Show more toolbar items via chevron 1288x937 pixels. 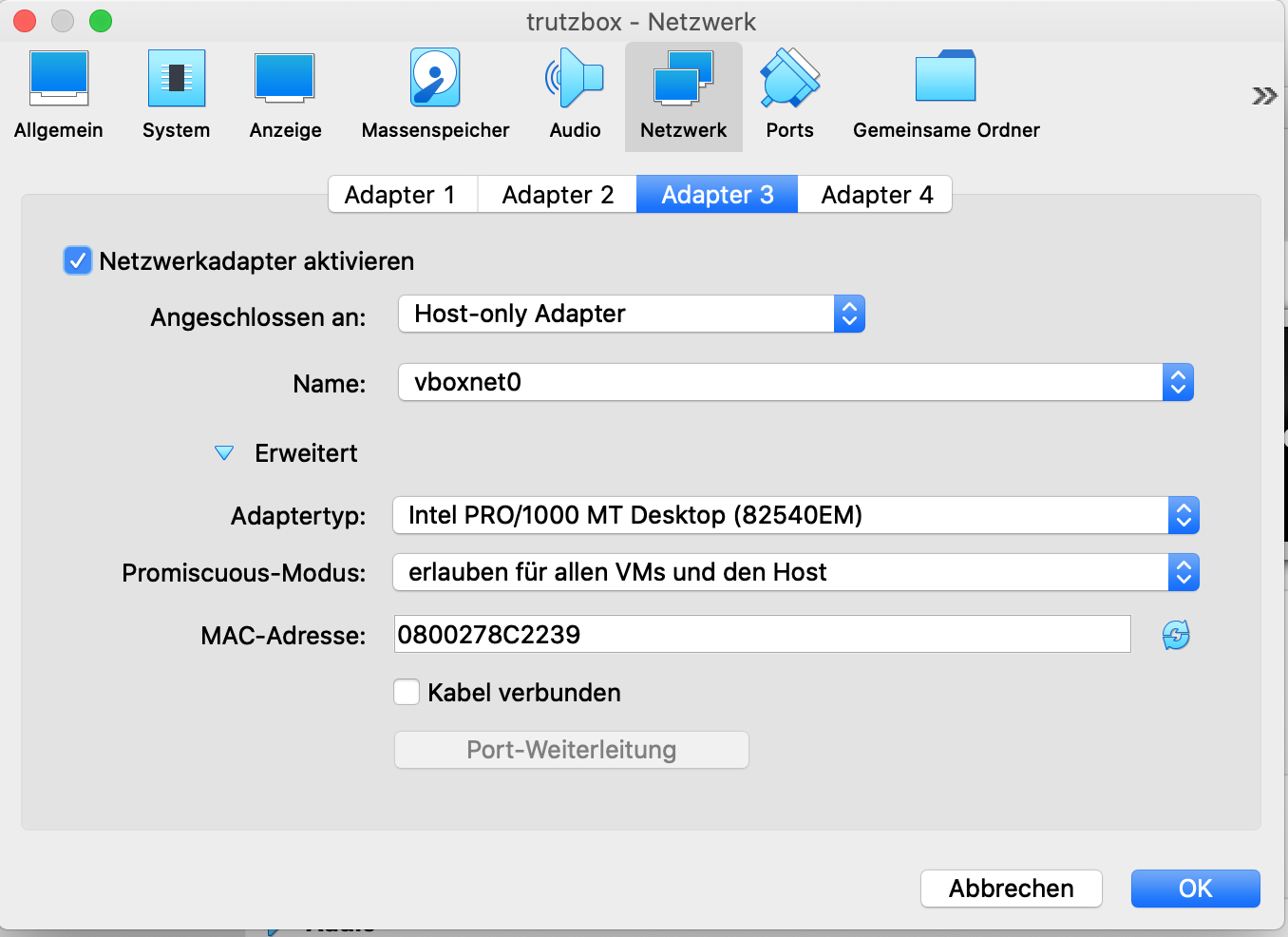click(1264, 96)
